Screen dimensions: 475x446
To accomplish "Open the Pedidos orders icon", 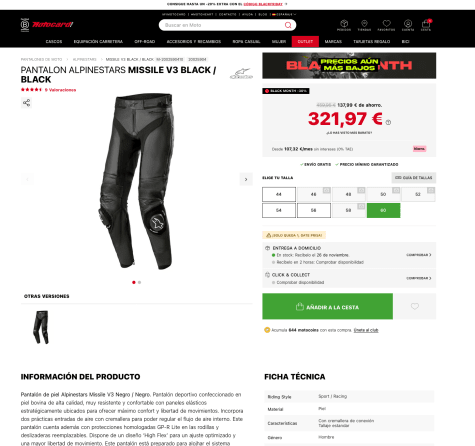I will point(344,25).
